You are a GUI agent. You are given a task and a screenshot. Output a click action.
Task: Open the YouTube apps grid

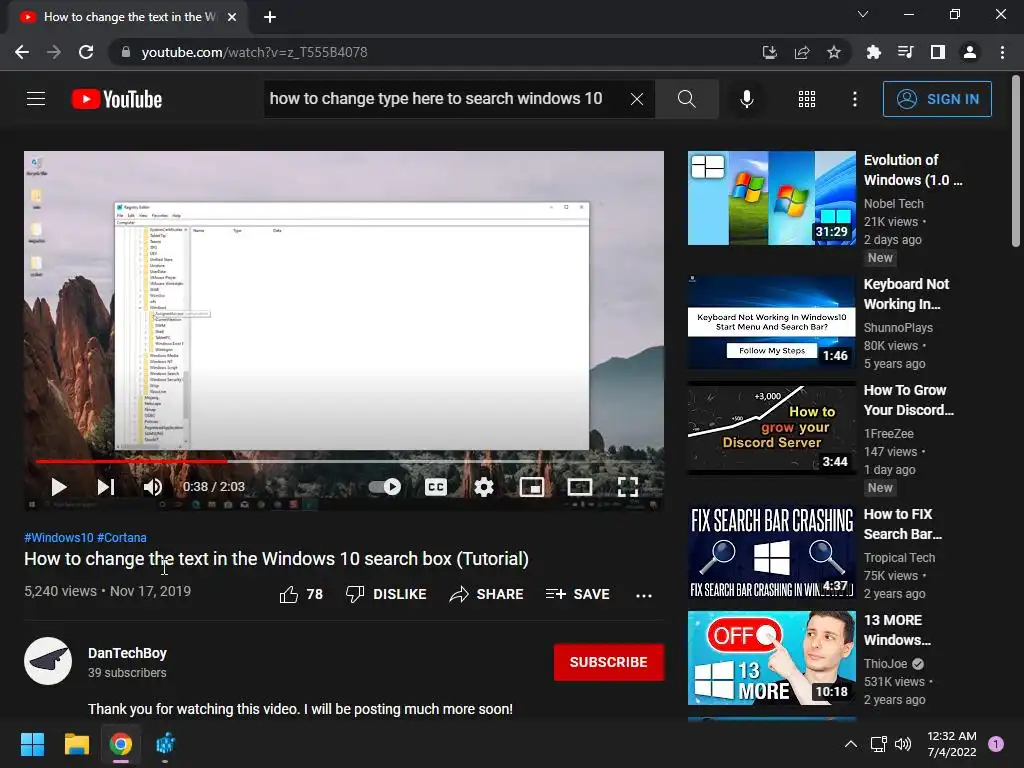pyautogui.click(x=807, y=99)
